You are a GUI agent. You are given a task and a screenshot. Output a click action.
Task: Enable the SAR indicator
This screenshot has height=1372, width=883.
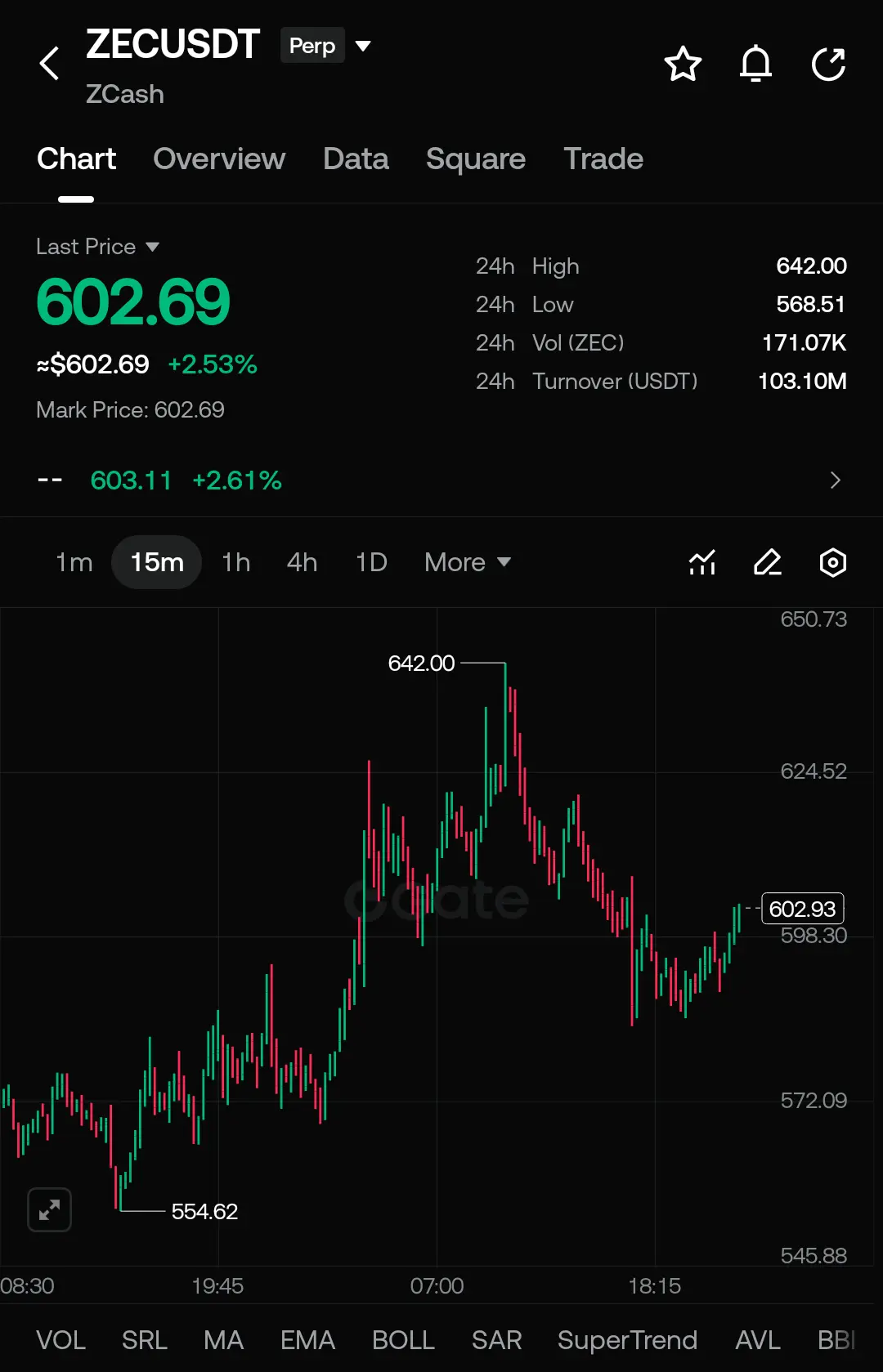click(x=497, y=1340)
